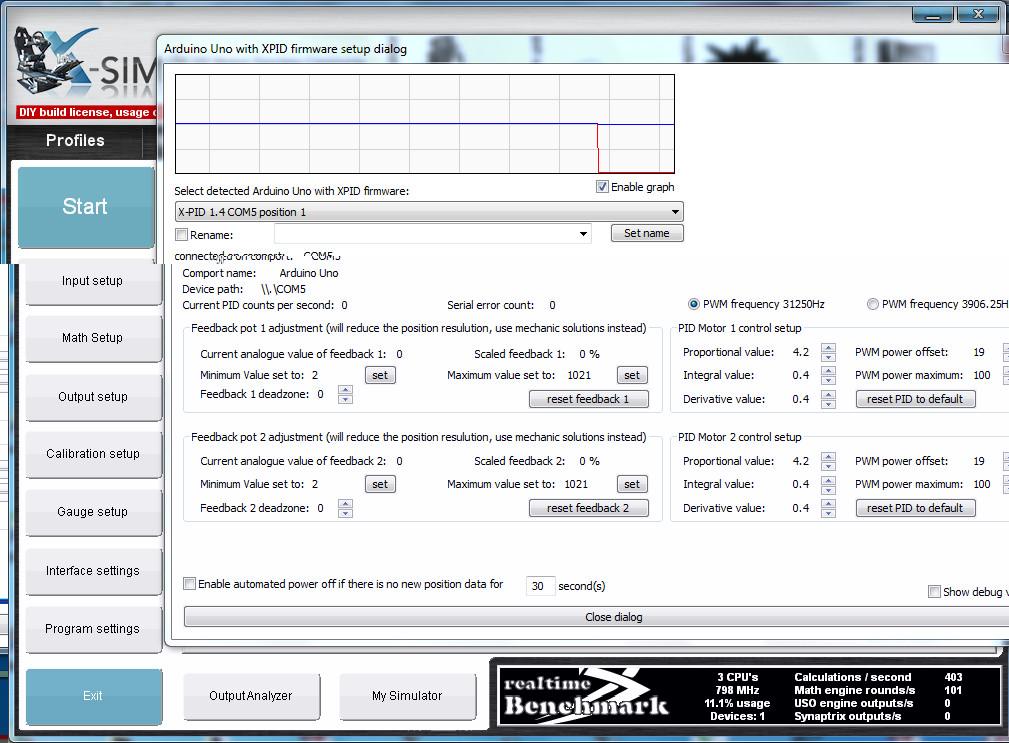Screen dimensions: 1009x743
Task: Select PWM frequency 31250Hz radio button
Action: tap(694, 304)
